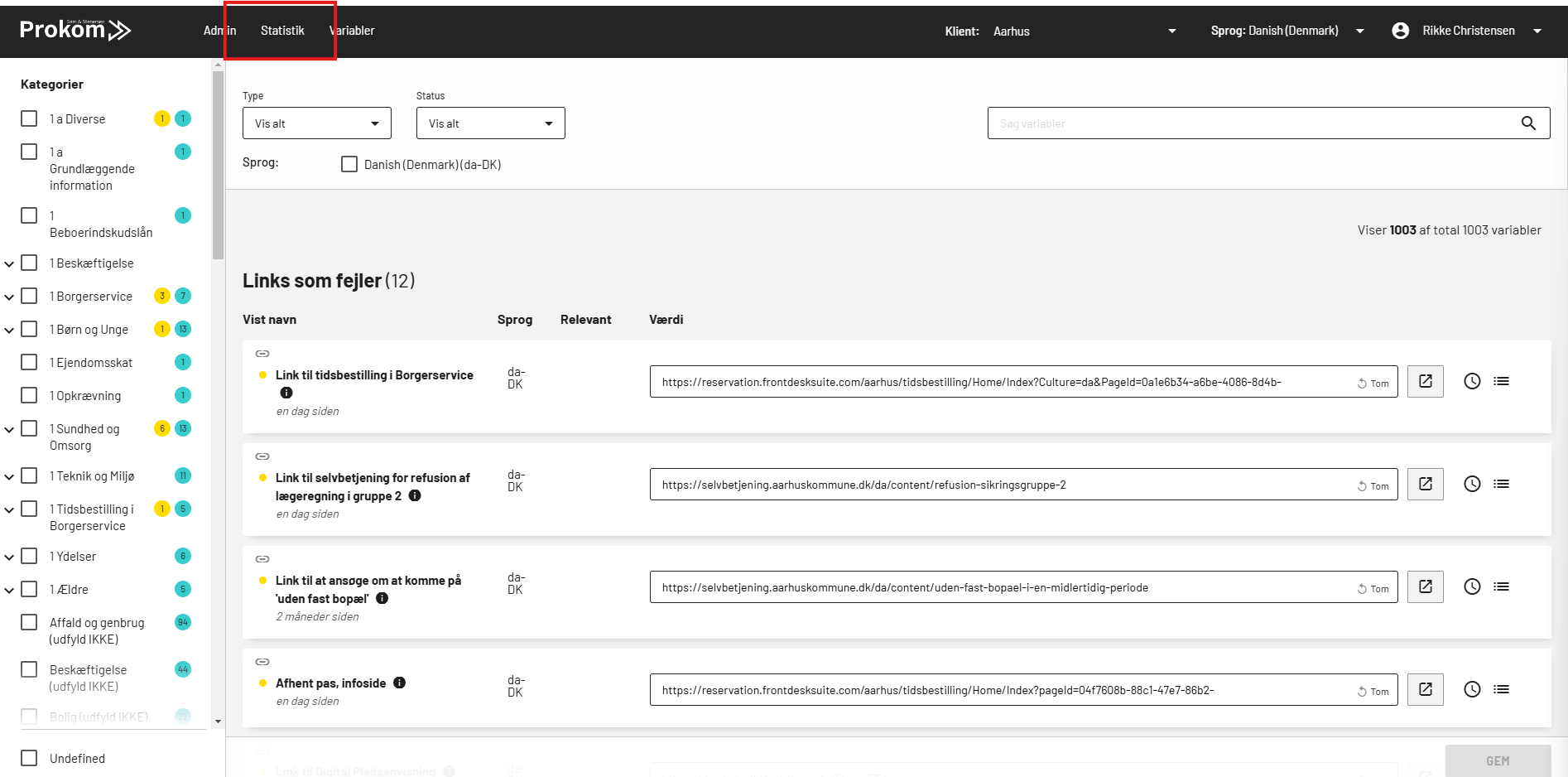Show history clock for Afhent pas row
This screenshot has height=777, width=1568.
click(1471, 689)
